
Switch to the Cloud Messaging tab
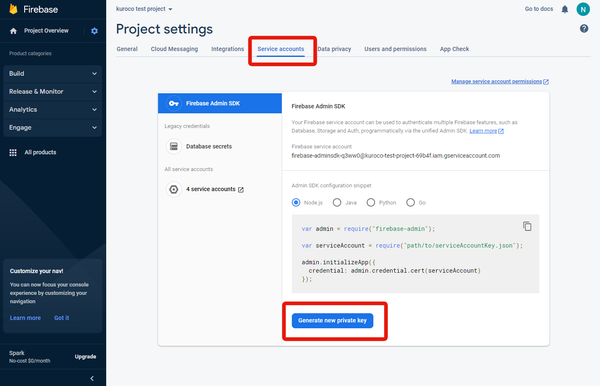[x=174, y=49]
